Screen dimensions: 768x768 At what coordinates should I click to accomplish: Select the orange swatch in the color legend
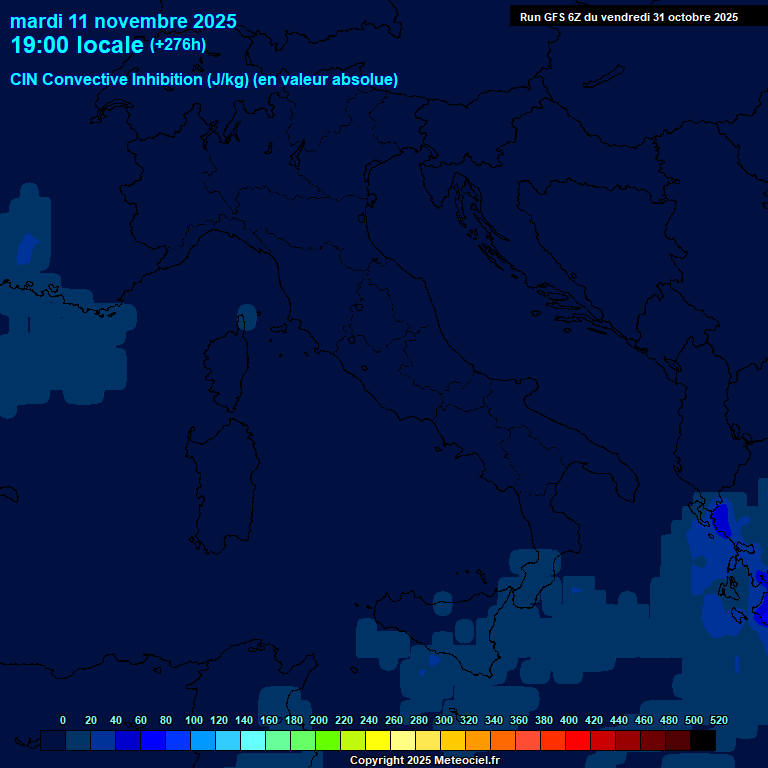tap(478, 741)
